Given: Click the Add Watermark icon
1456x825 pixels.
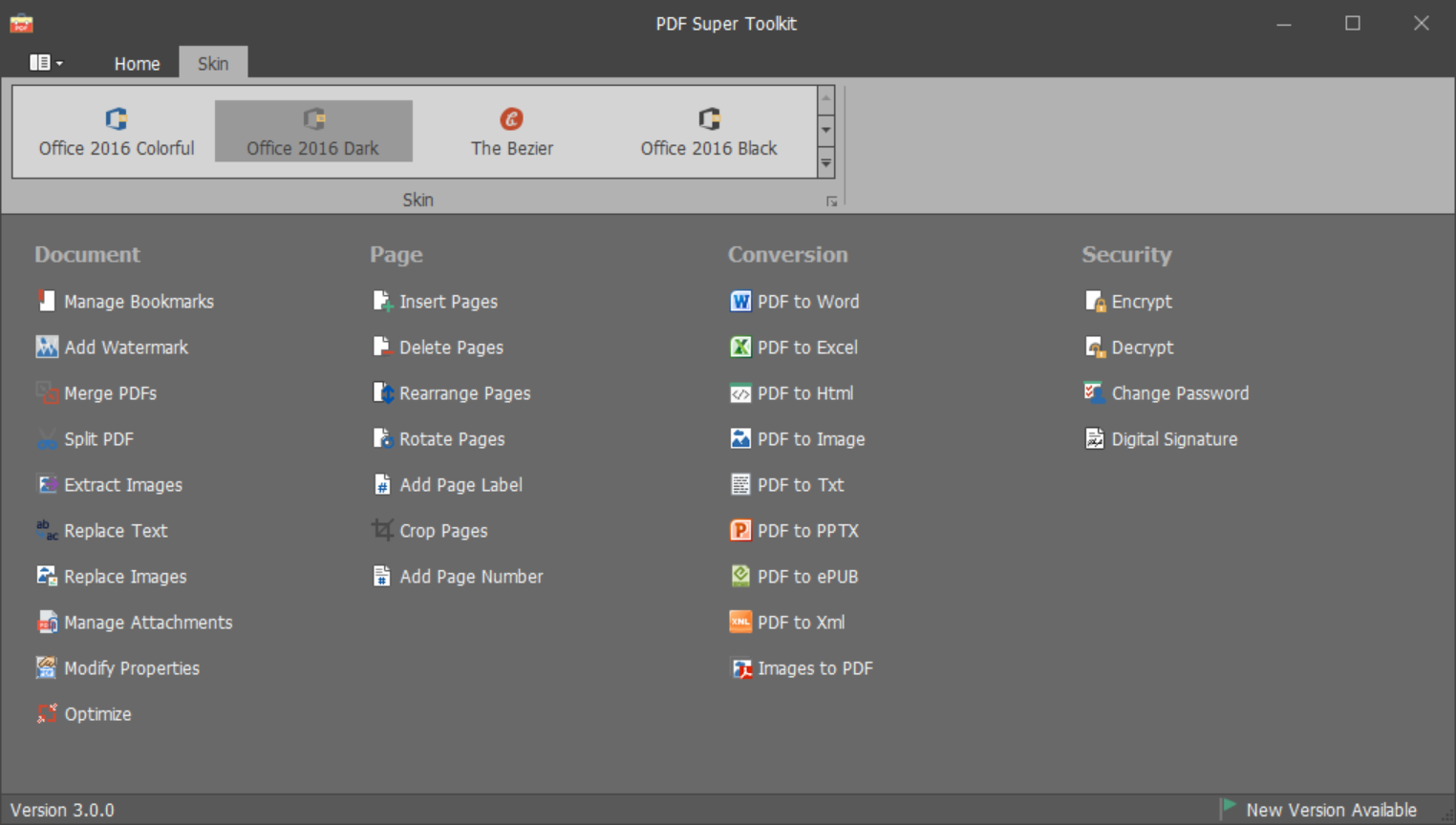Looking at the screenshot, I should click(47, 348).
